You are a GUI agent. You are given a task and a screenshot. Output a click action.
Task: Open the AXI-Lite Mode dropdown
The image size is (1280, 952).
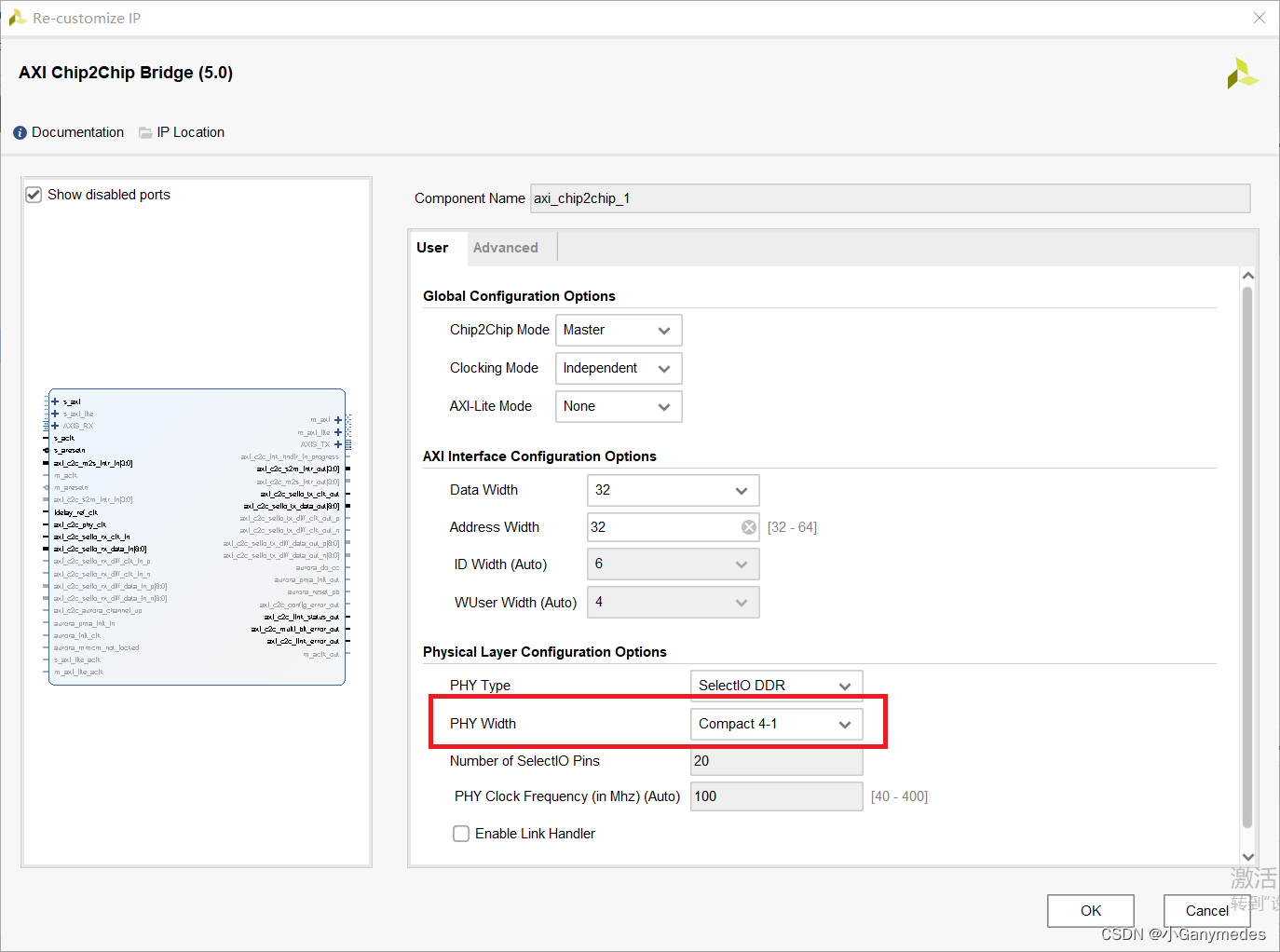coord(619,406)
